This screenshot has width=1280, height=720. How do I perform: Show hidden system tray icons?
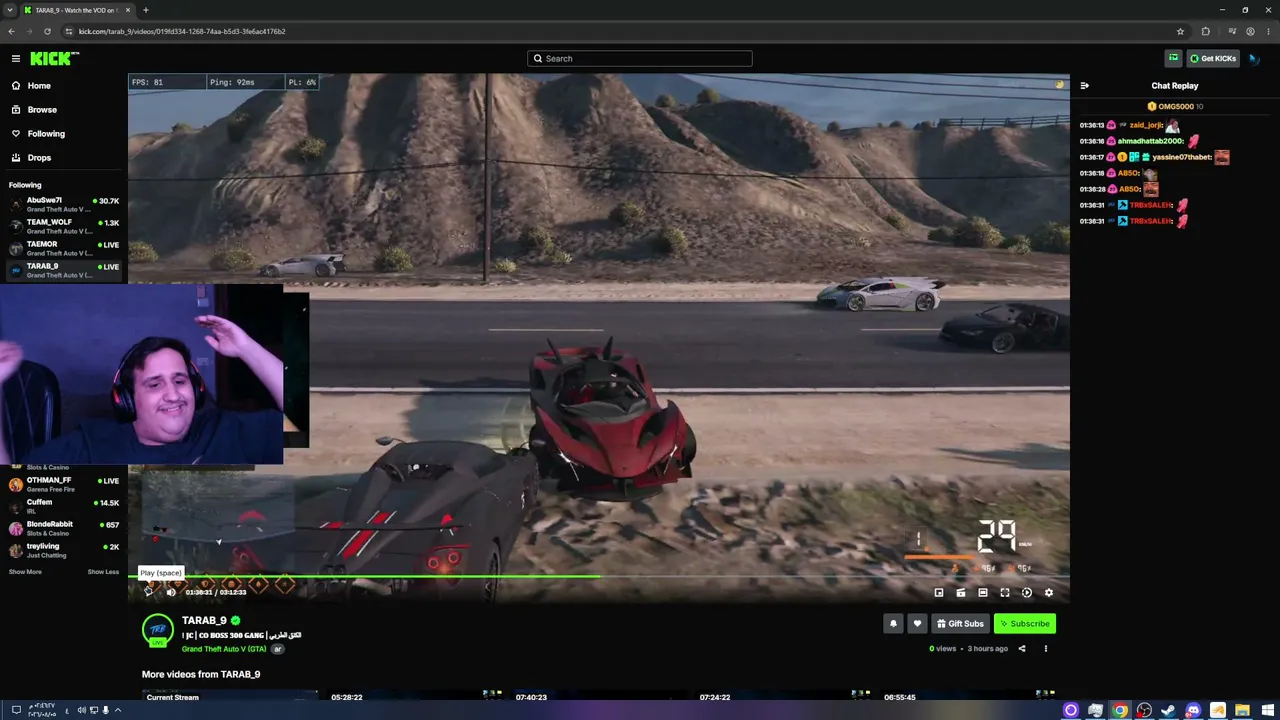click(x=118, y=711)
